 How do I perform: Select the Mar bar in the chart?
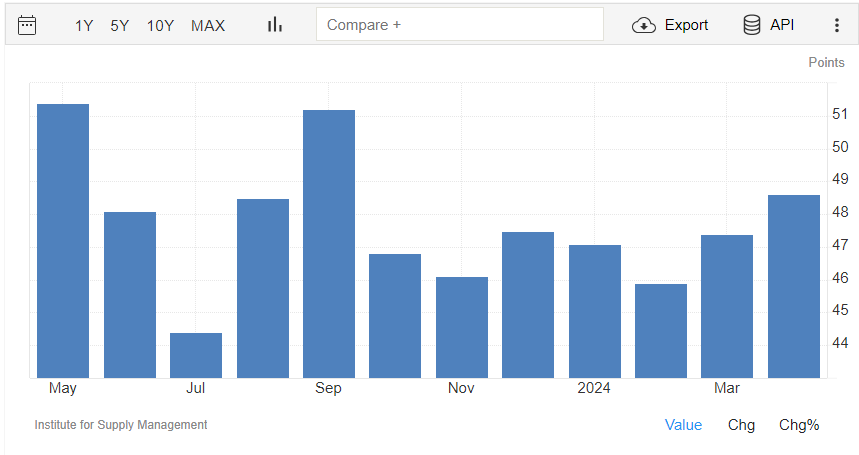[x=727, y=306]
